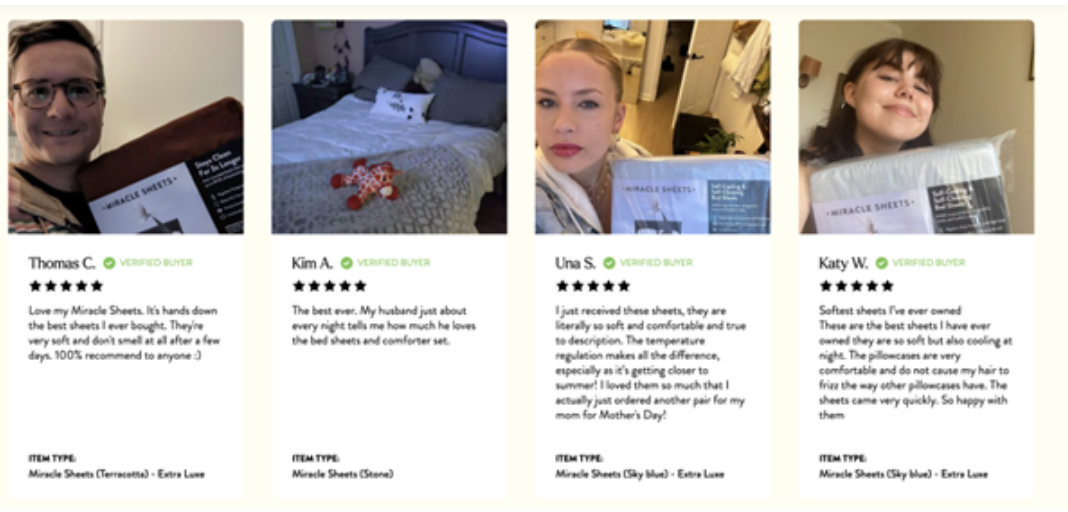Screen dimensions: 1068x512
Task: Click the green verified checkmark beside Una S.
Action: [x=609, y=263]
